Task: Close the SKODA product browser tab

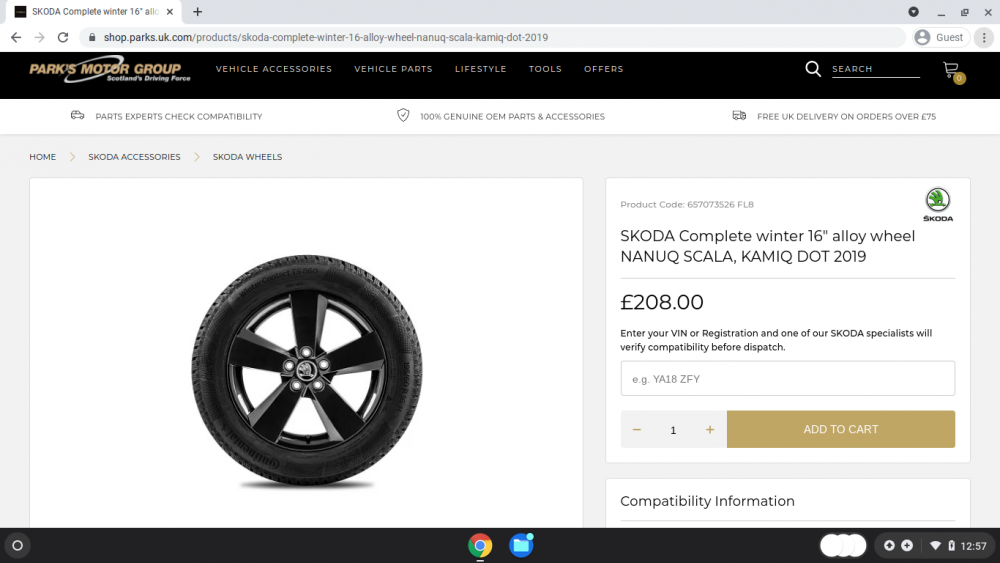Action: click(x=170, y=11)
